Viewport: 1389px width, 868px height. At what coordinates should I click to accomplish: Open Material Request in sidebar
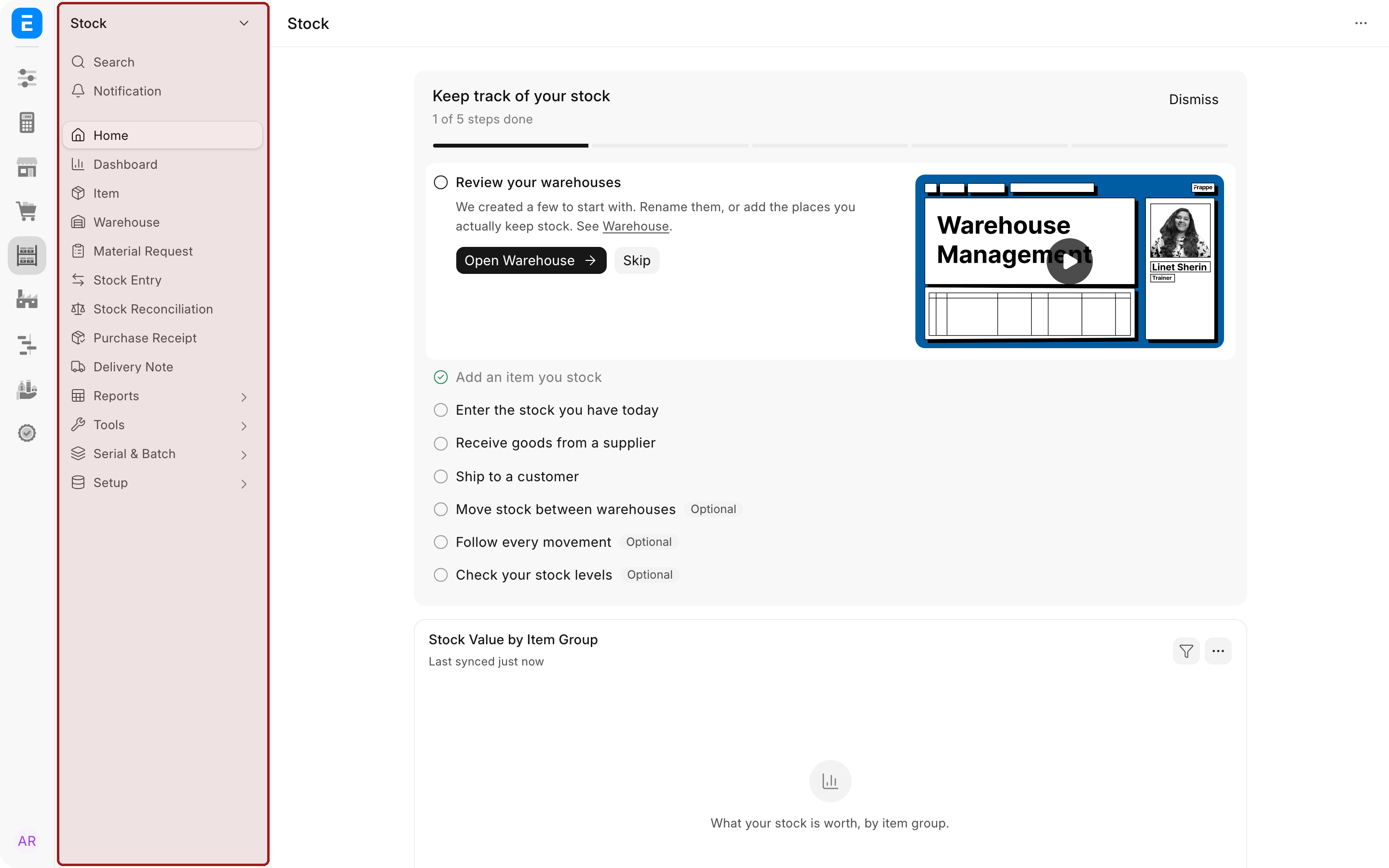pos(163,251)
